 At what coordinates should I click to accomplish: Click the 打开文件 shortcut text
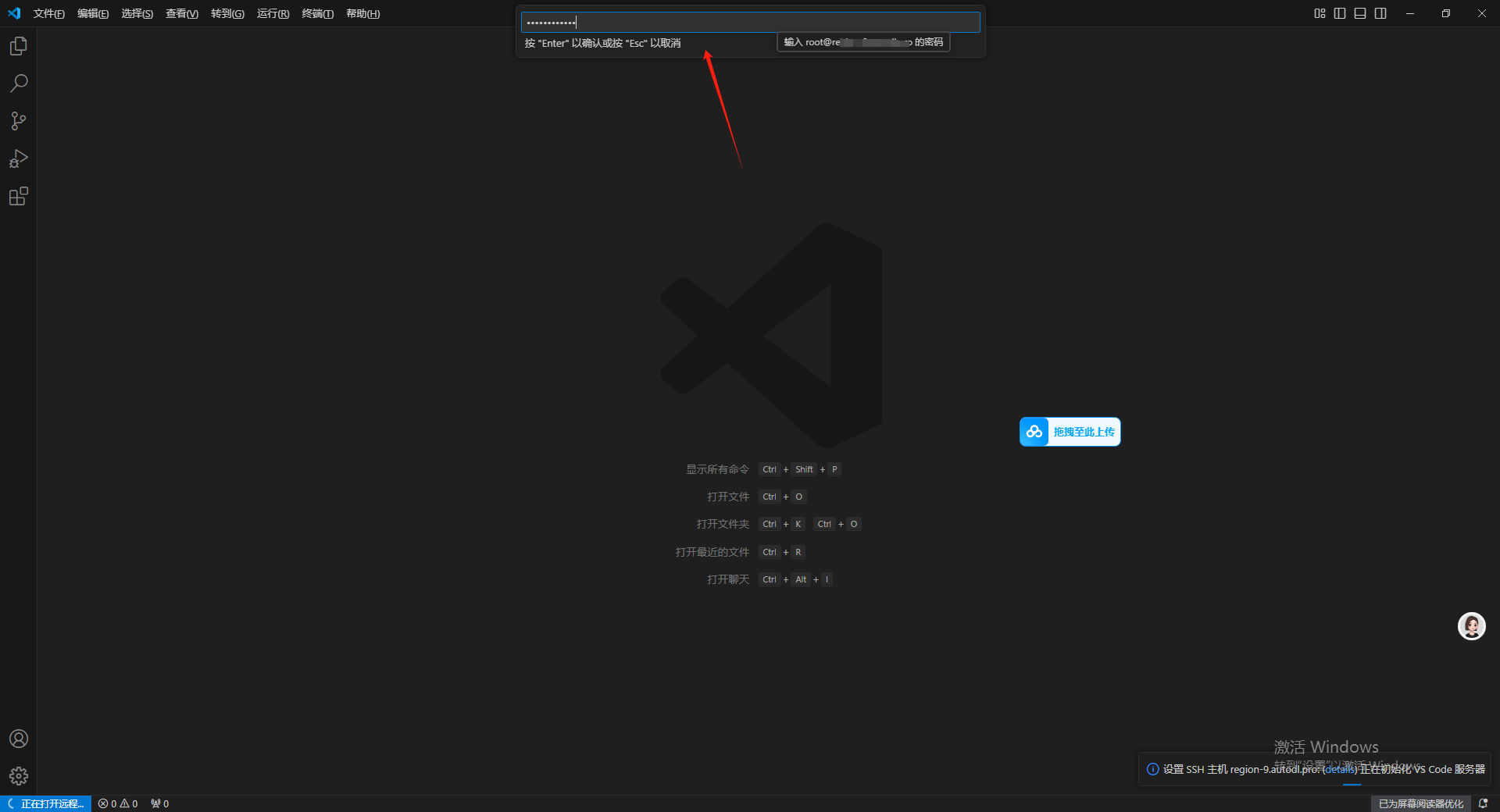tap(728, 497)
